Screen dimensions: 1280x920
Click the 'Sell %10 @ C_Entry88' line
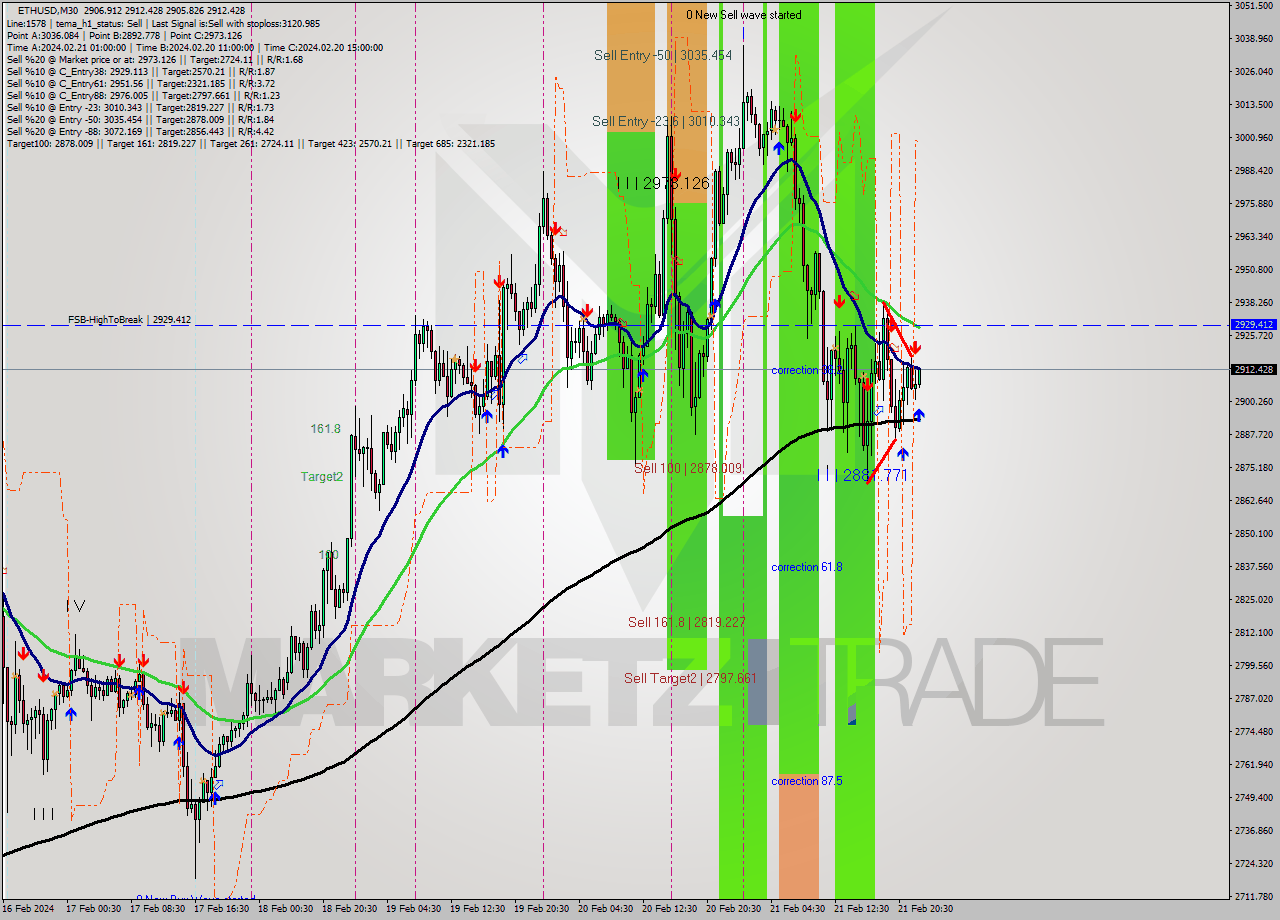pyautogui.click(x=143, y=95)
